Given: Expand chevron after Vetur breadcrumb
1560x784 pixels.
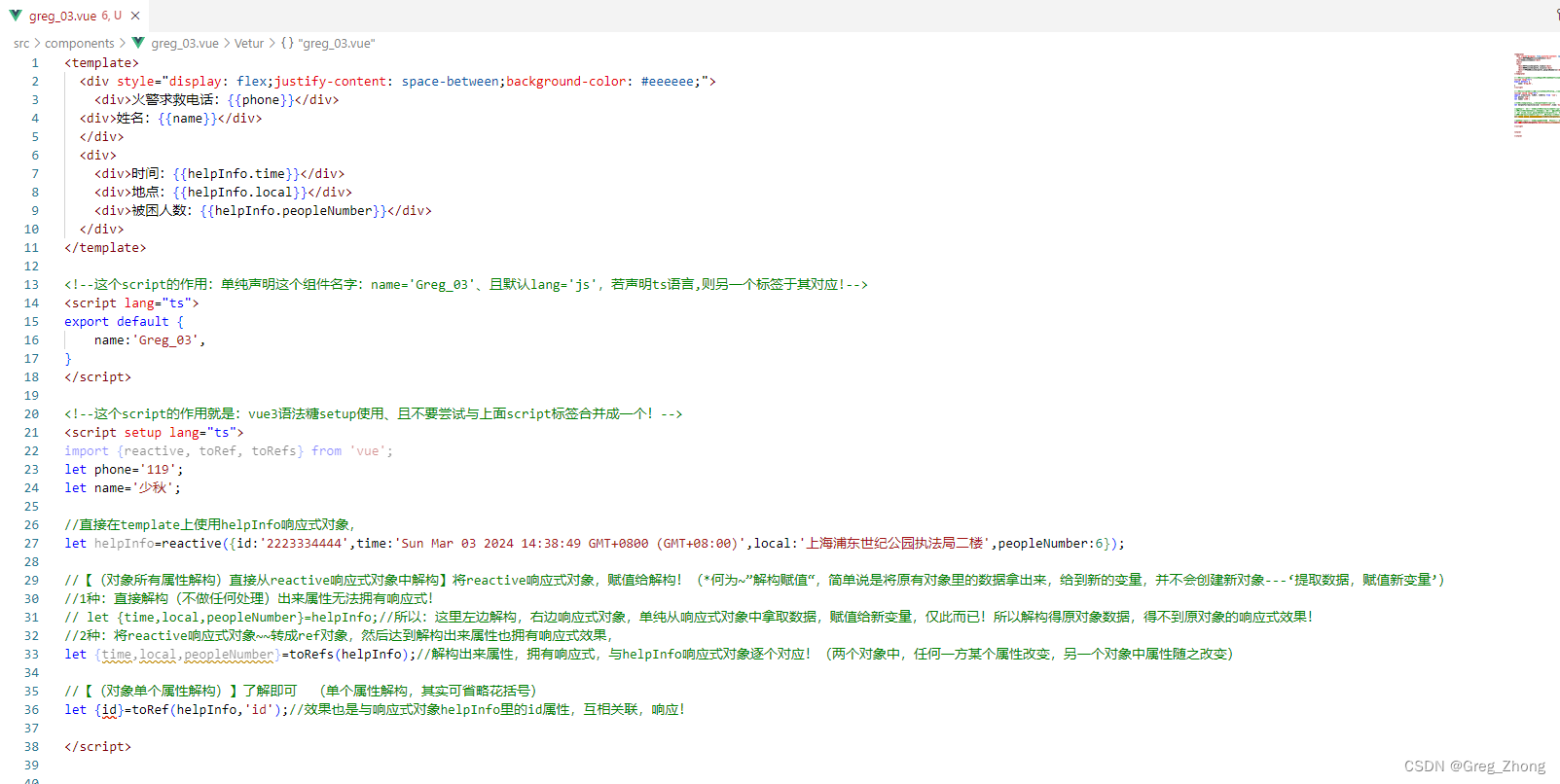Looking at the screenshot, I should (x=272, y=43).
